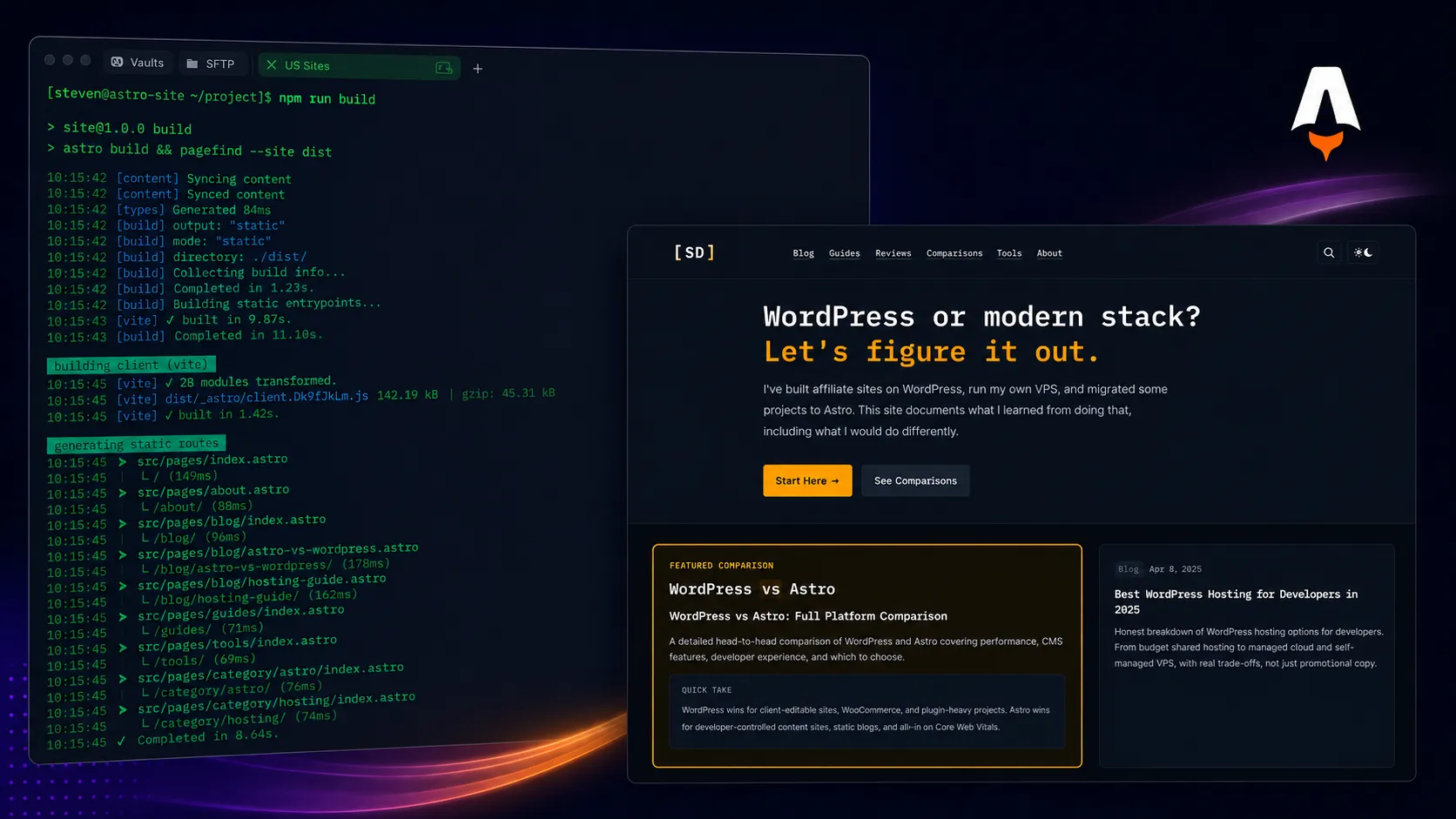Switch to the SFTP tab

(211, 64)
